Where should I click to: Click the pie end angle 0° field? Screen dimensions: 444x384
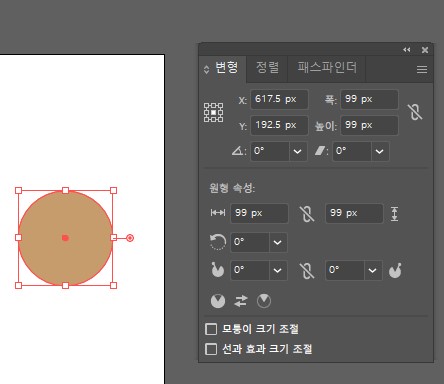coord(345,270)
